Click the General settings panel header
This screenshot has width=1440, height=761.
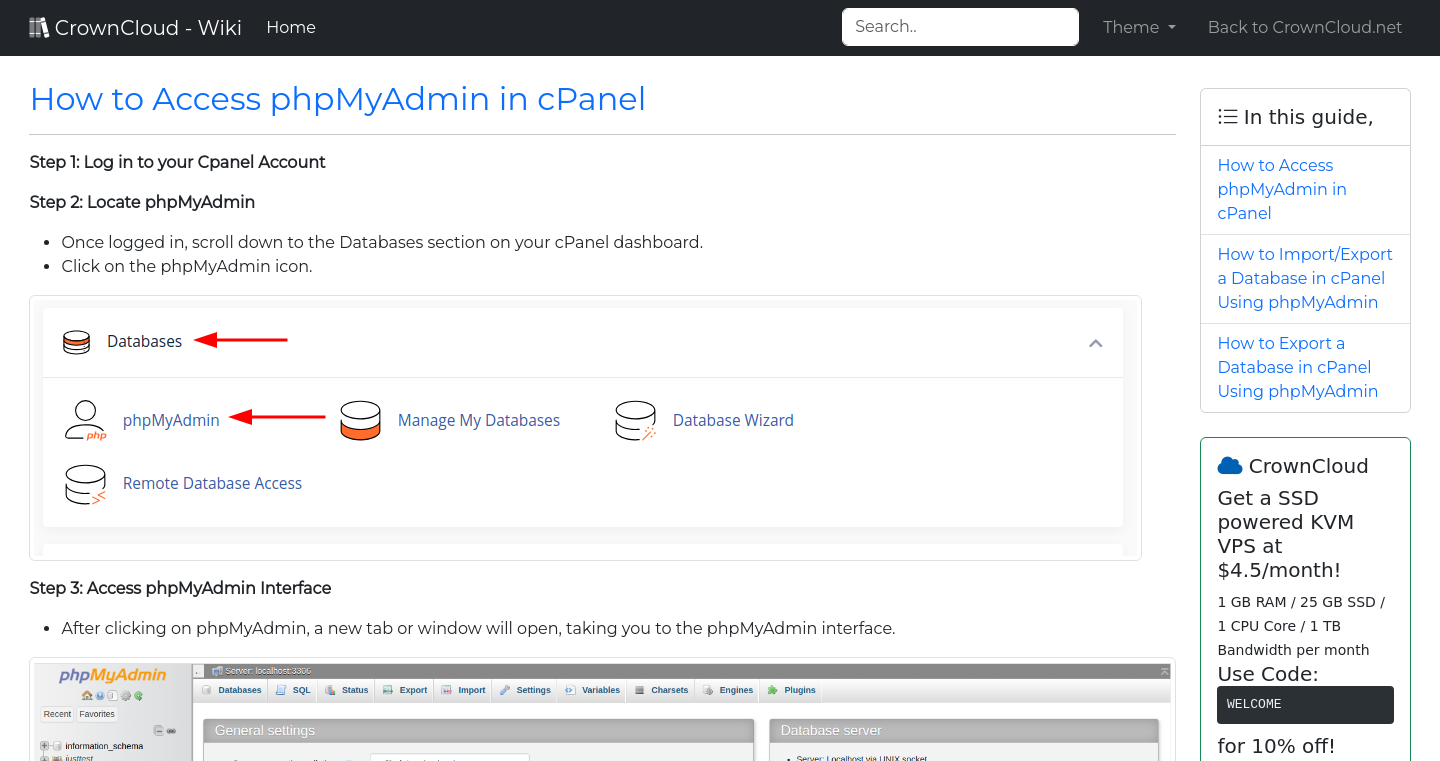tap(478, 730)
